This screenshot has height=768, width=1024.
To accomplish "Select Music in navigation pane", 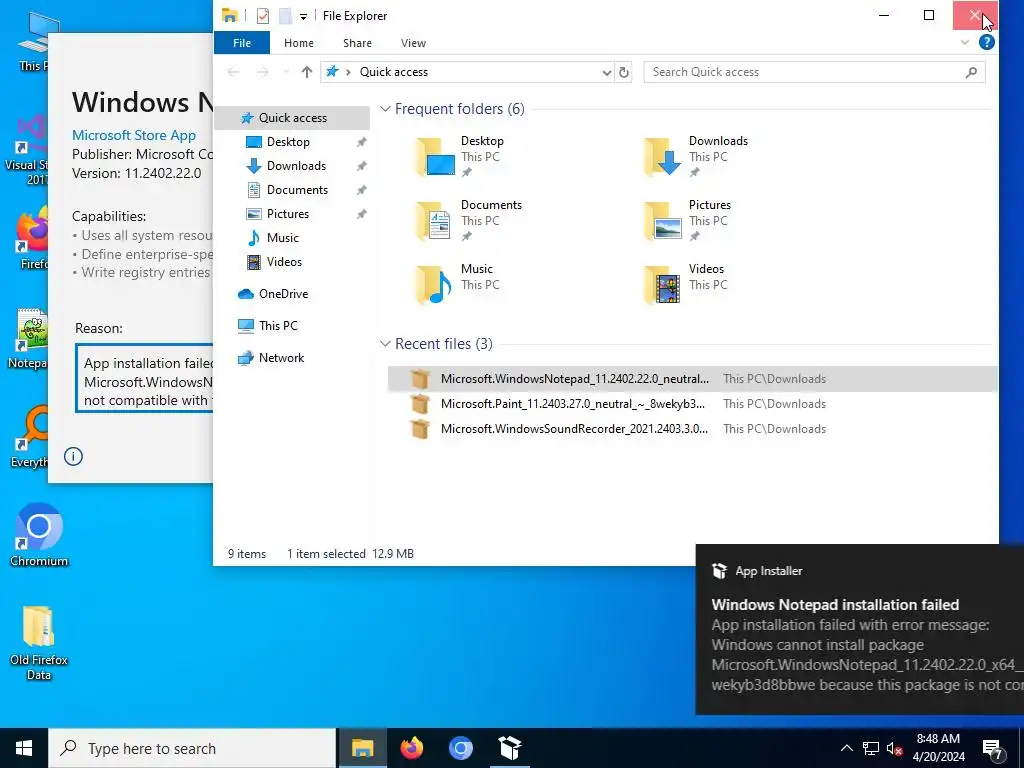I will point(282,238).
